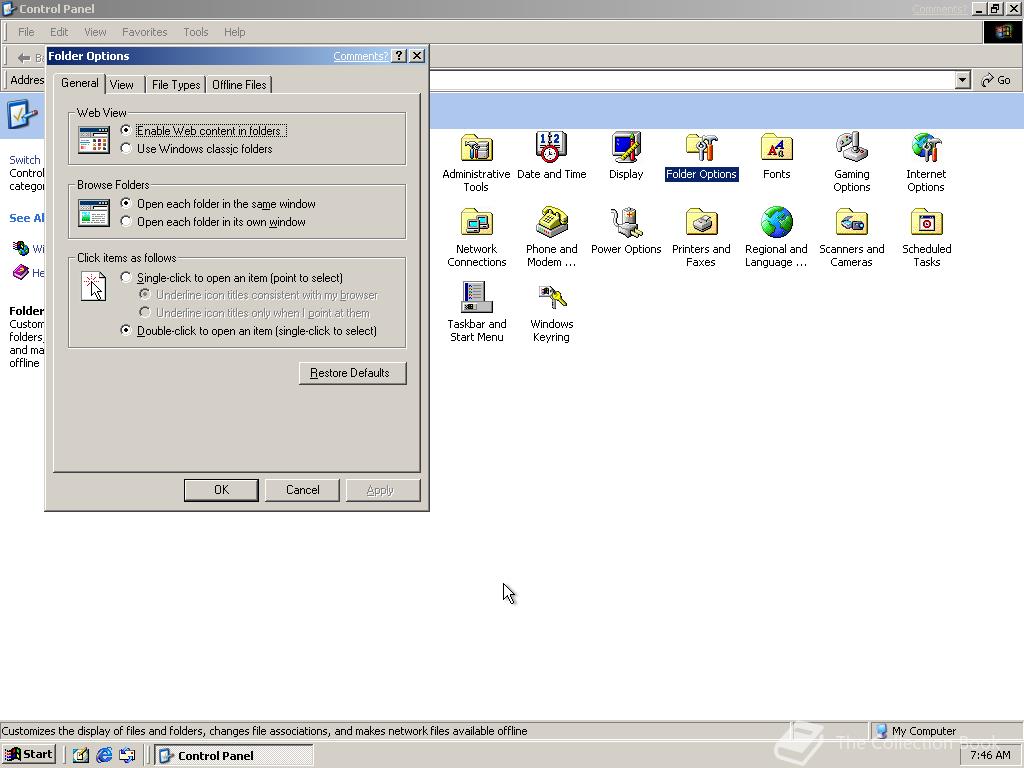Click inside the address bar field
Screen dimensions: 1024x768
692,80
